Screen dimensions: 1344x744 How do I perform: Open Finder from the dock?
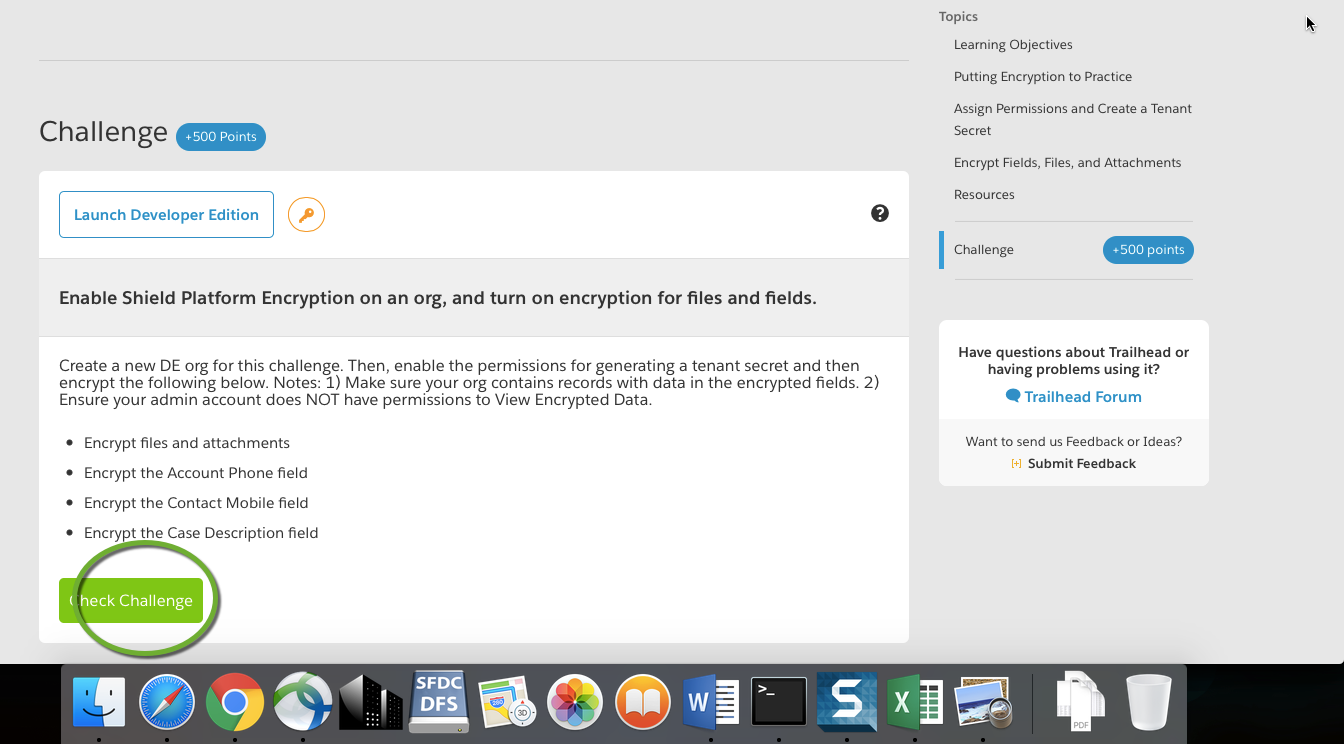pos(99,702)
